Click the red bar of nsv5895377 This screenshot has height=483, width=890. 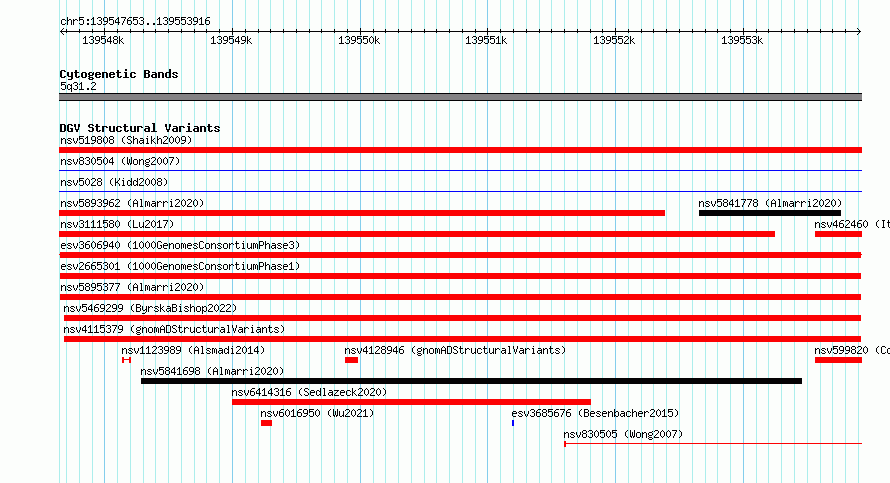click(x=460, y=297)
